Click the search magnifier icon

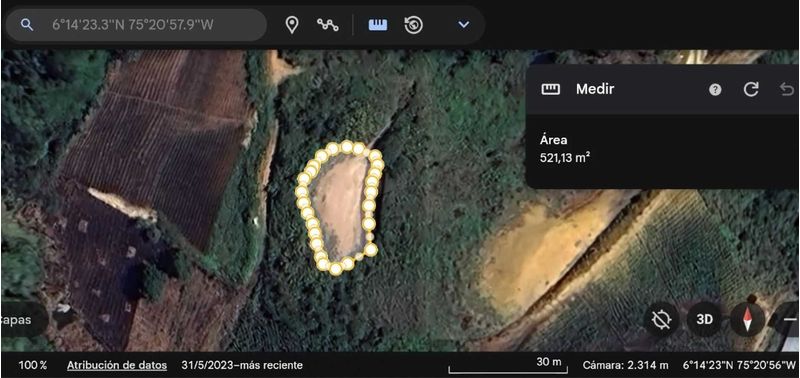pos(27,25)
